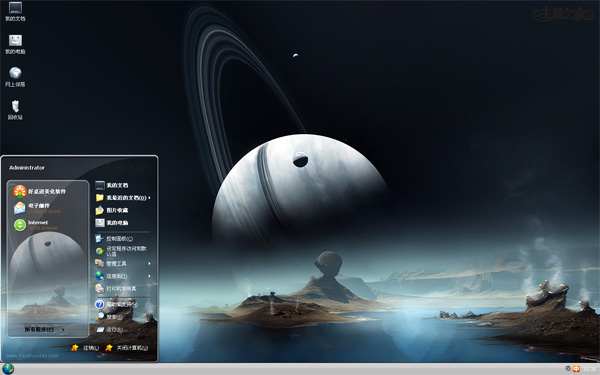This screenshot has height=375, width=600.
Task: Expand the 连接到 submenu
Action: tap(122, 276)
